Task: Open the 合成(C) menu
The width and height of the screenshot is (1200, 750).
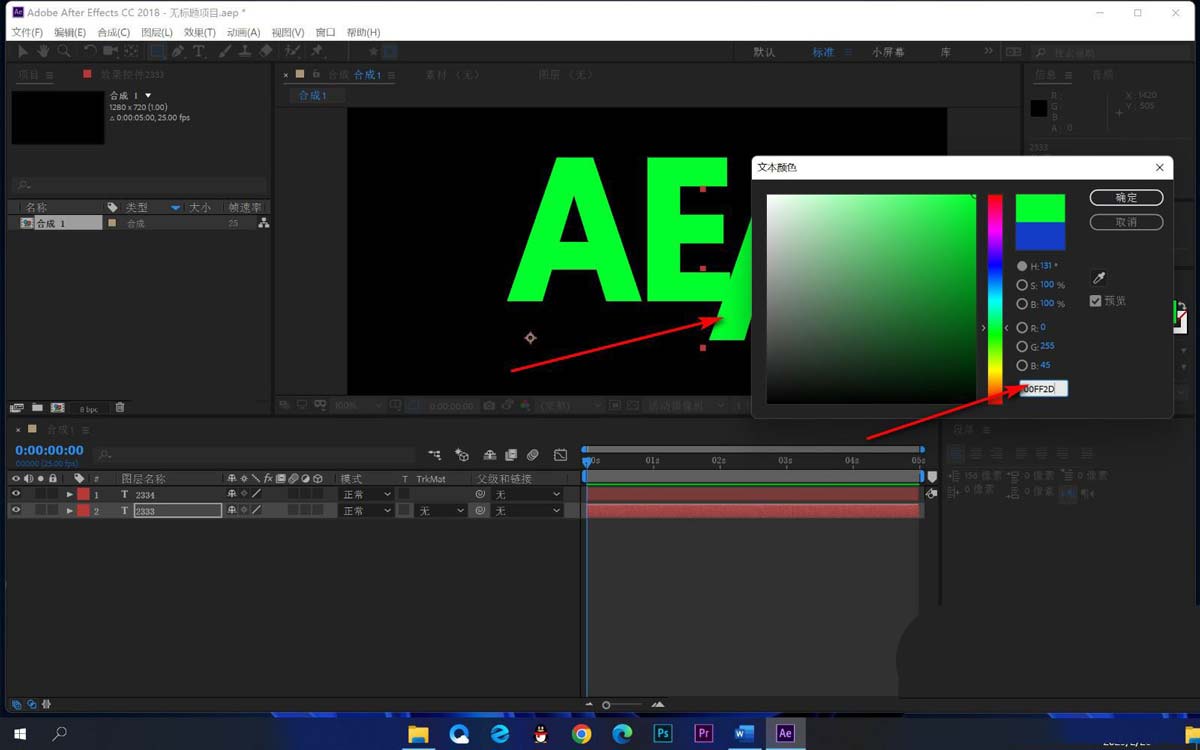Action: tap(114, 32)
